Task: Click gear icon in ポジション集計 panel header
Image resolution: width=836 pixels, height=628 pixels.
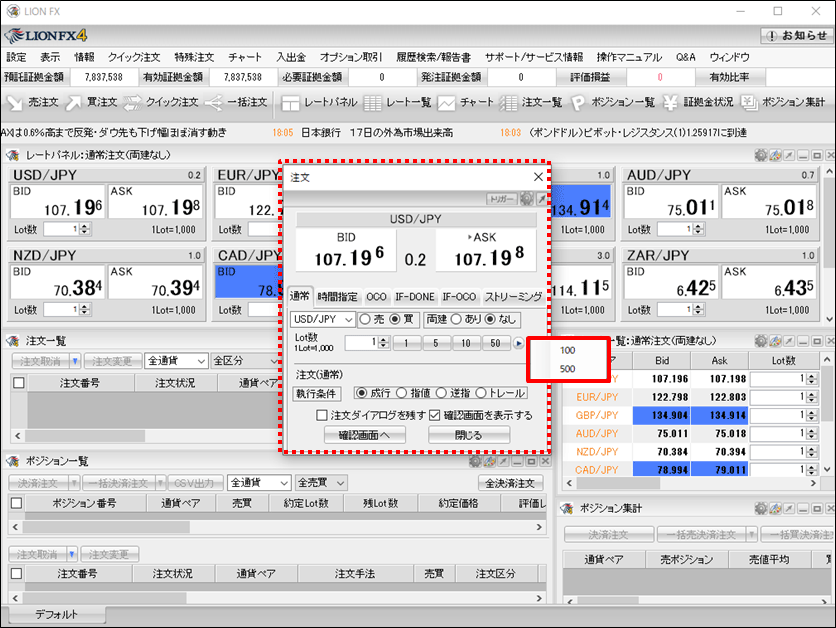Action: [761, 508]
